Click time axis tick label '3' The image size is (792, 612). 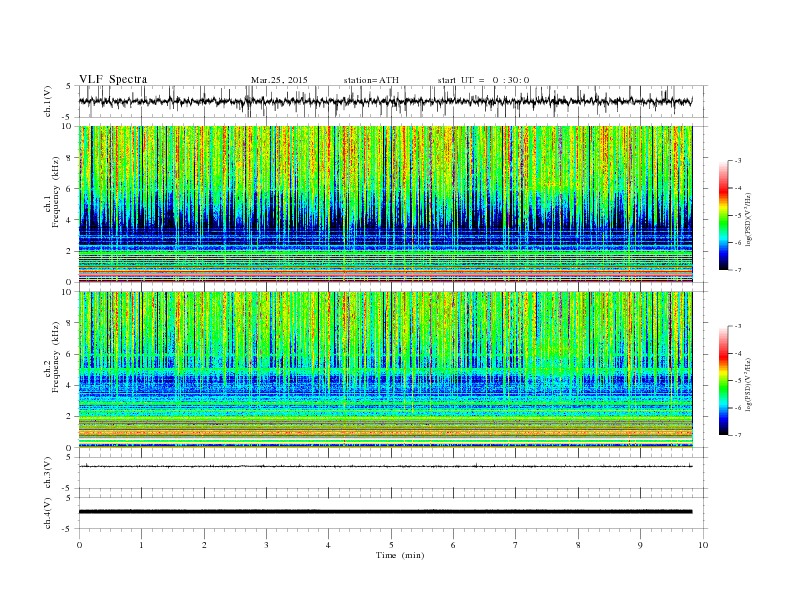[266, 545]
